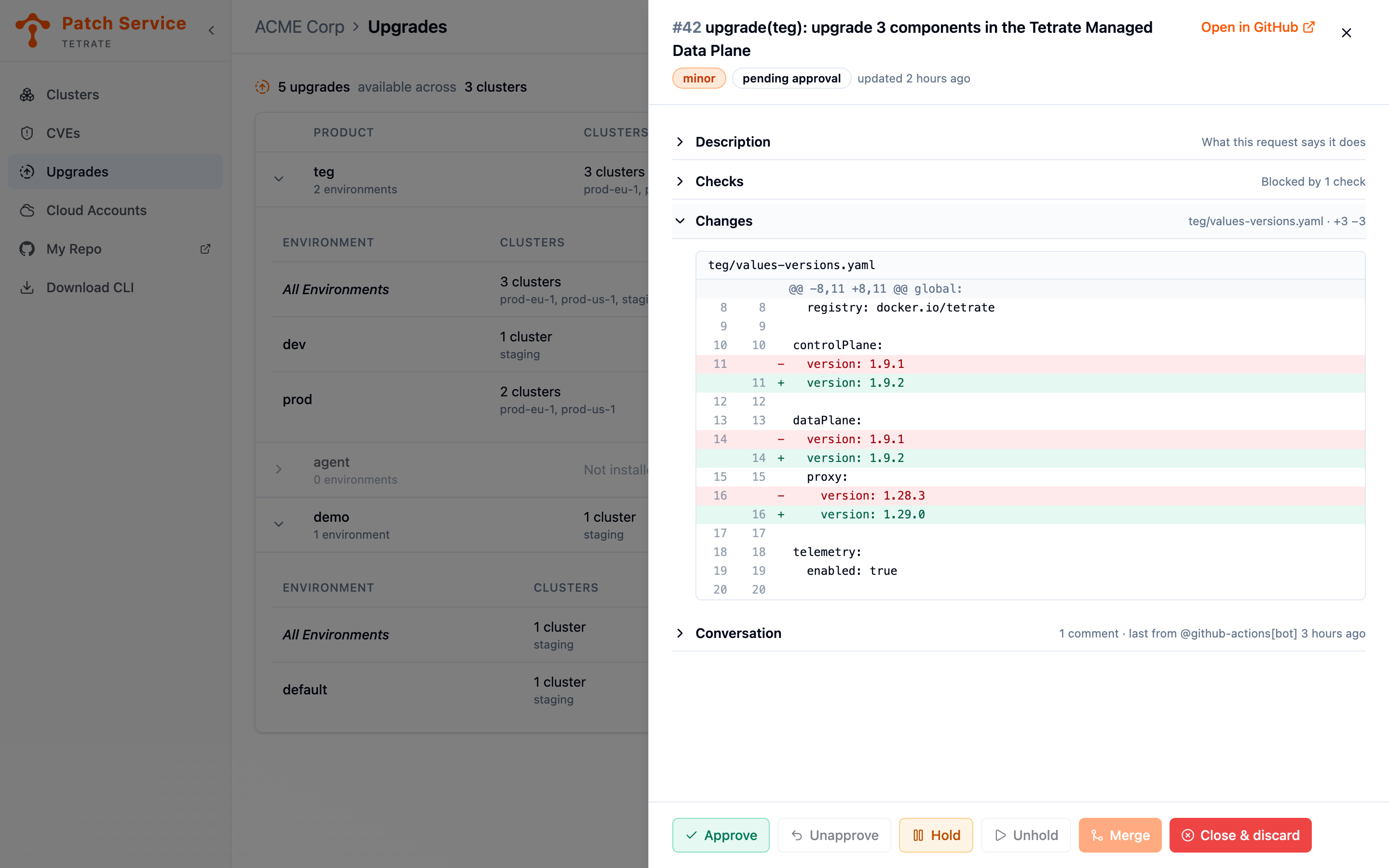Image resolution: width=1389 pixels, height=868 pixels.
Task: Click the 'enabled: true' diff line
Action: click(x=1030, y=570)
